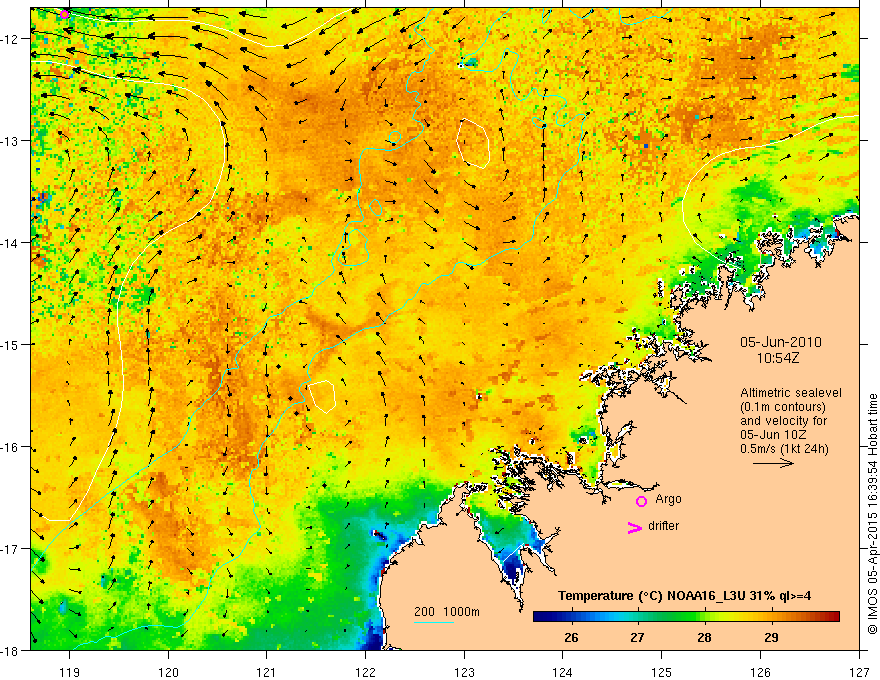Viewport: 880px width, 680px height.
Task: Click latitude axis label -18
Action: 12,650
